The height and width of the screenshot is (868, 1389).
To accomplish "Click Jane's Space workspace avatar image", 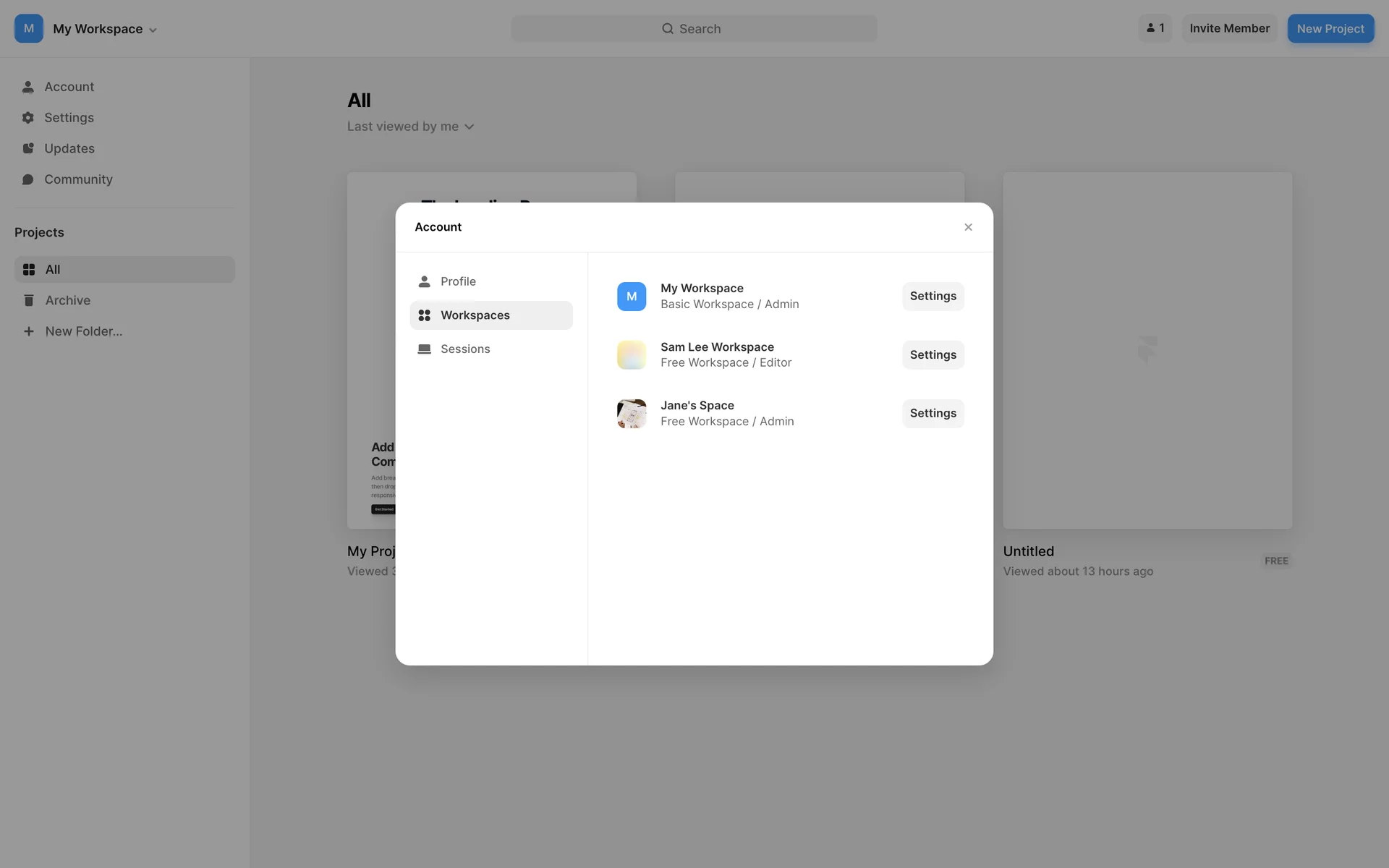I will [631, 414].
